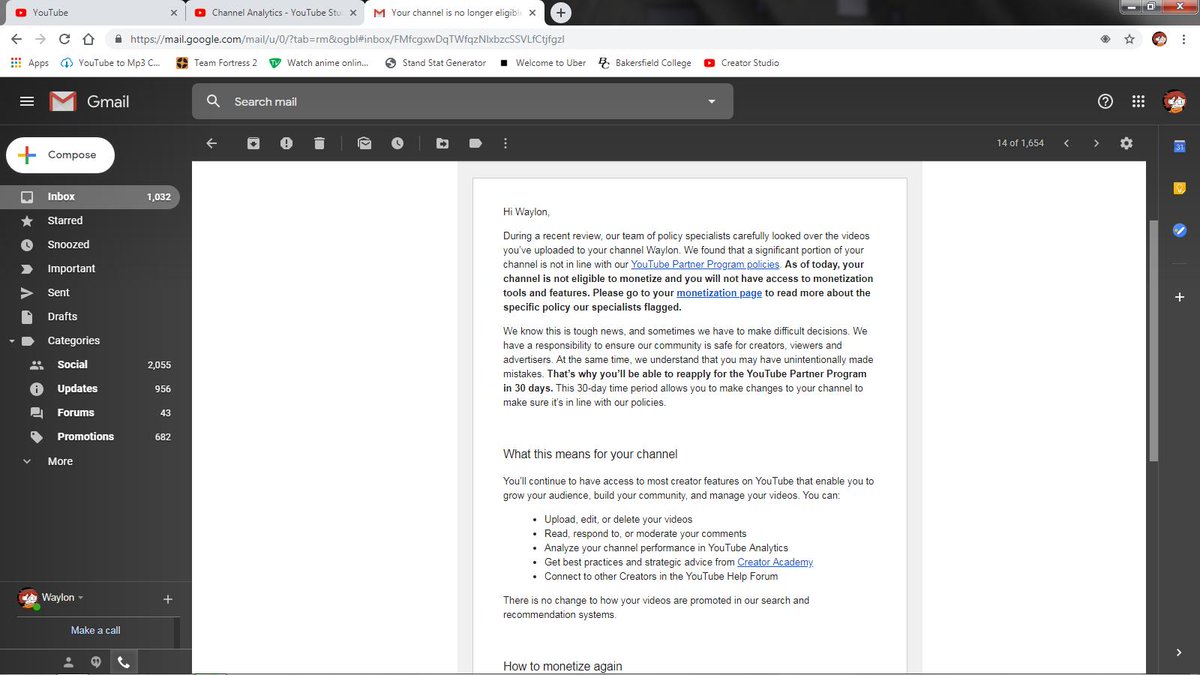Open the Support question mark icon
The height and width of the screenshot is (675, 1200).
coord(1105,101)
